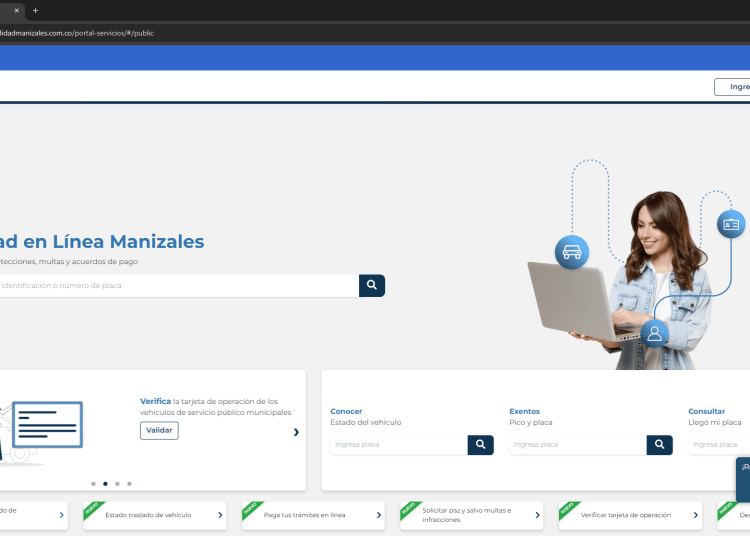The height and width of the screenshot is (536, 750).
Task: Click the car icon bubble in the illustration
Action: click(x=572, y=252)
